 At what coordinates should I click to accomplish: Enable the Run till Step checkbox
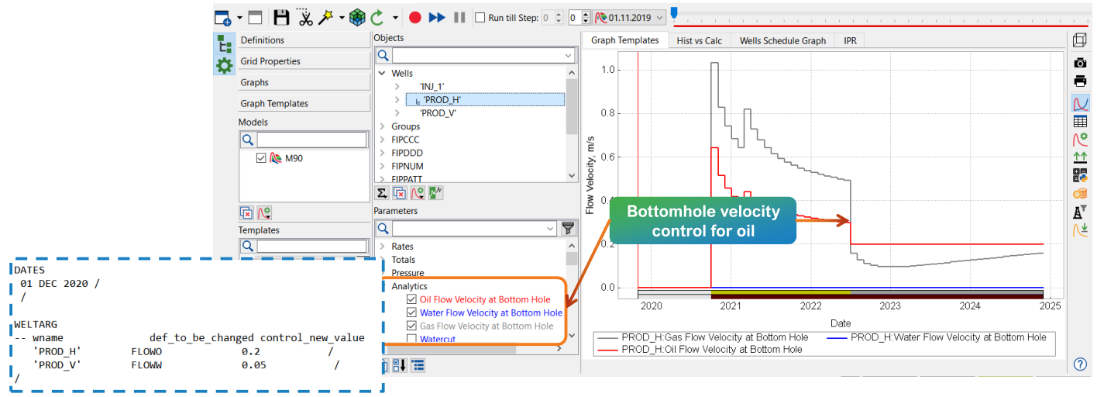tap(479, 17)
